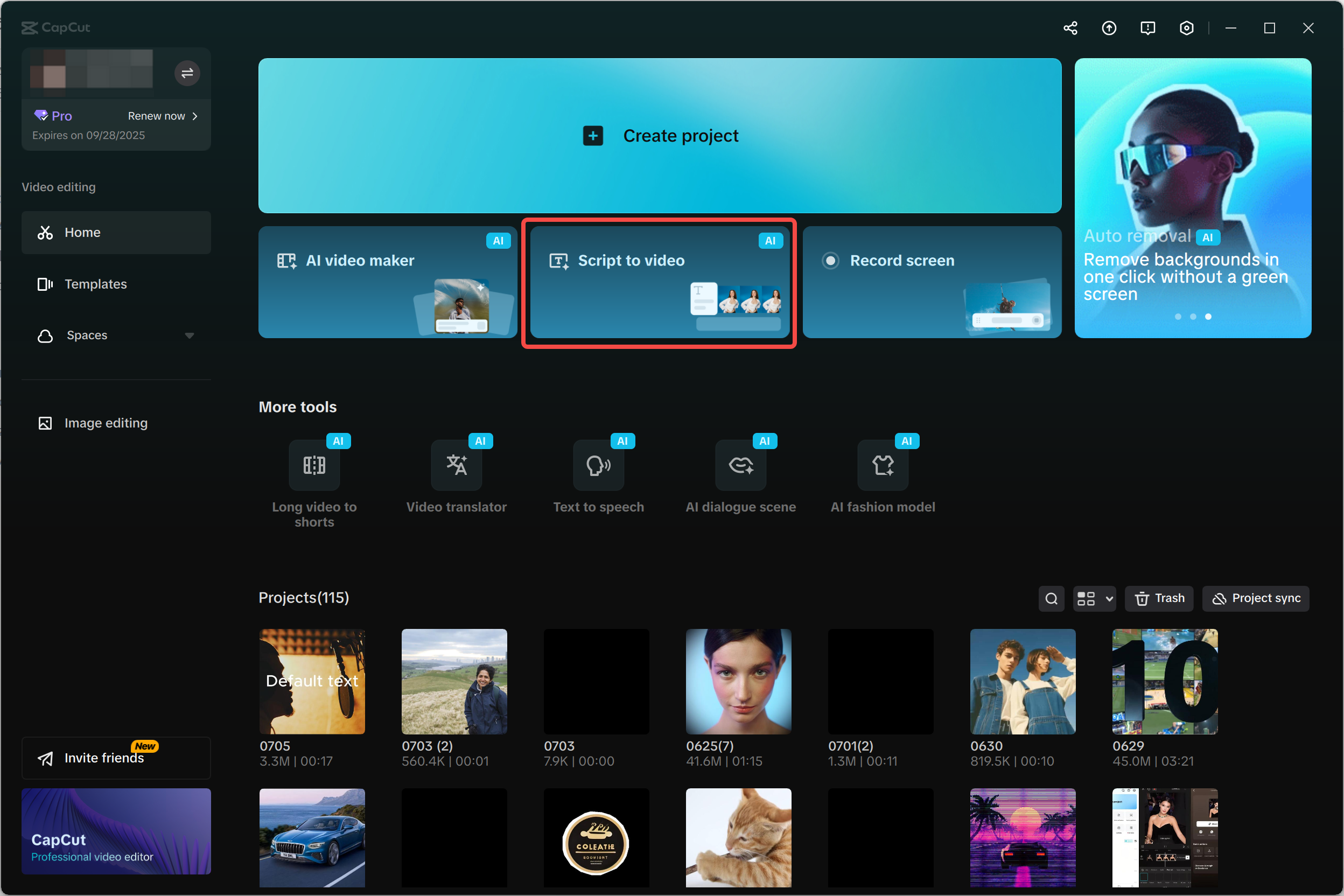This screenshot has width=1344, height=896.
Task: Select Home in the sidebar
Action: pyautogui.click(x=82, y=232)
